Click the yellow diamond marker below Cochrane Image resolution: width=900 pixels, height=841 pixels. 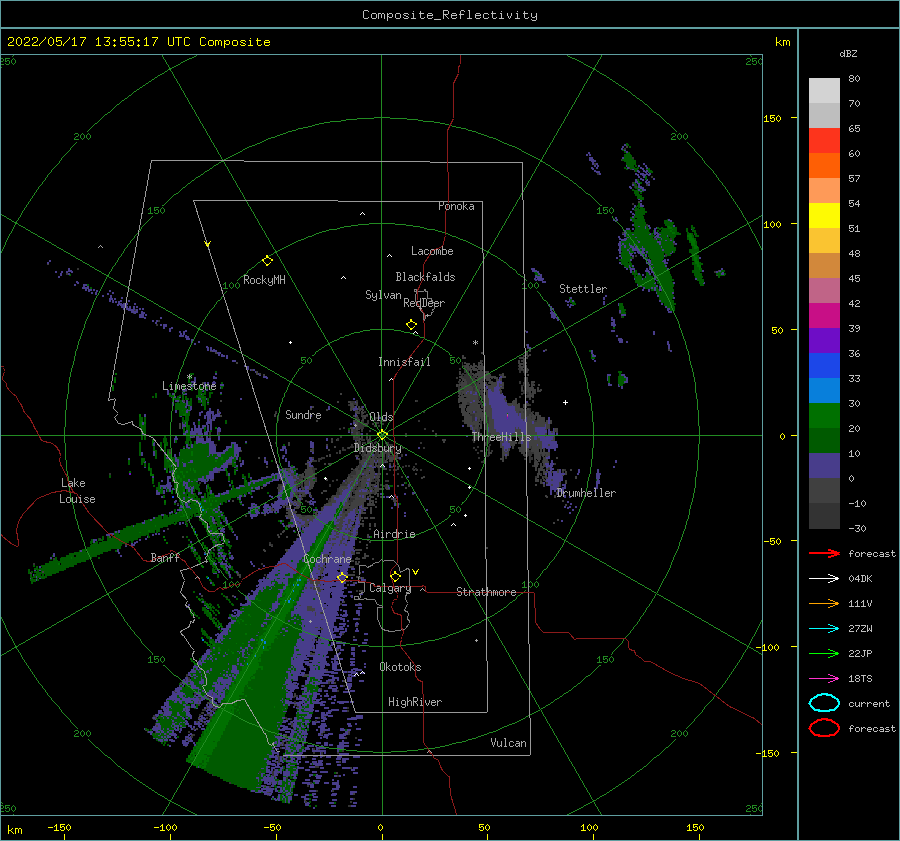tap(342, 577)
